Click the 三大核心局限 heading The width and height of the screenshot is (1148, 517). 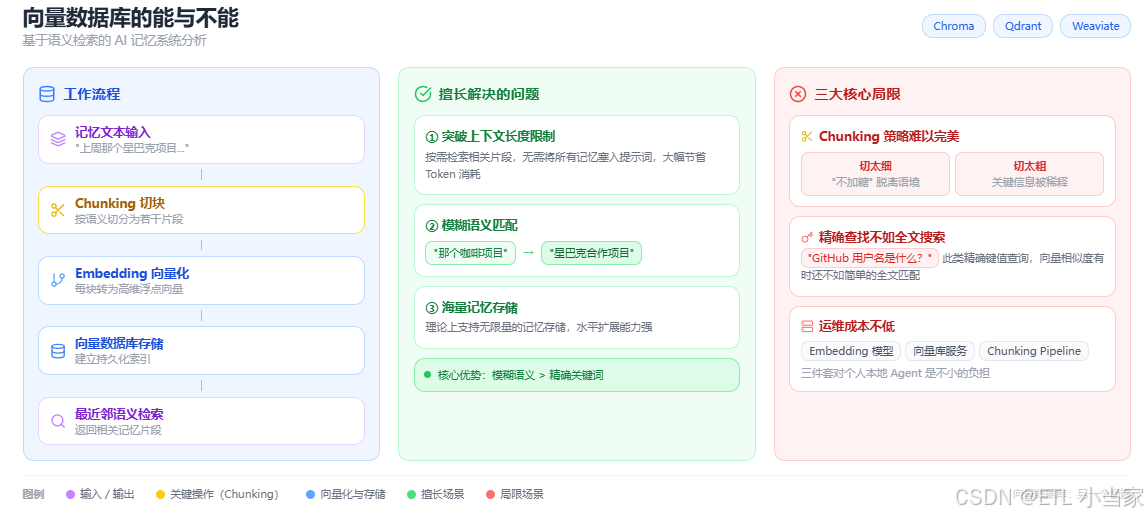pos(857,94)
